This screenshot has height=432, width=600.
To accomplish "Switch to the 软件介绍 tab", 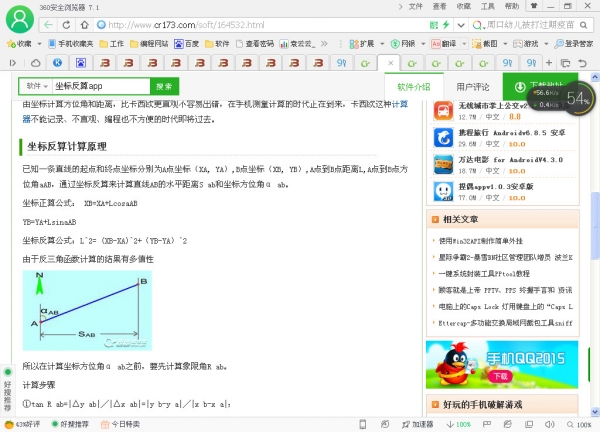I will [x=414, y=87].
